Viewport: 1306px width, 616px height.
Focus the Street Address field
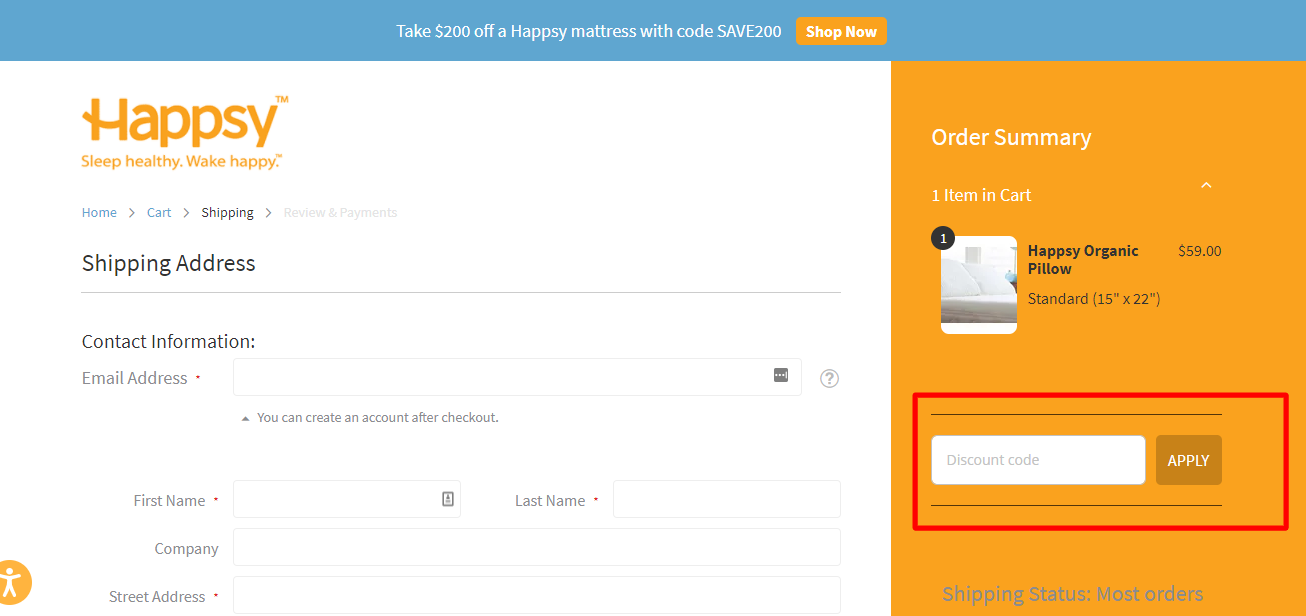[537, 595]
